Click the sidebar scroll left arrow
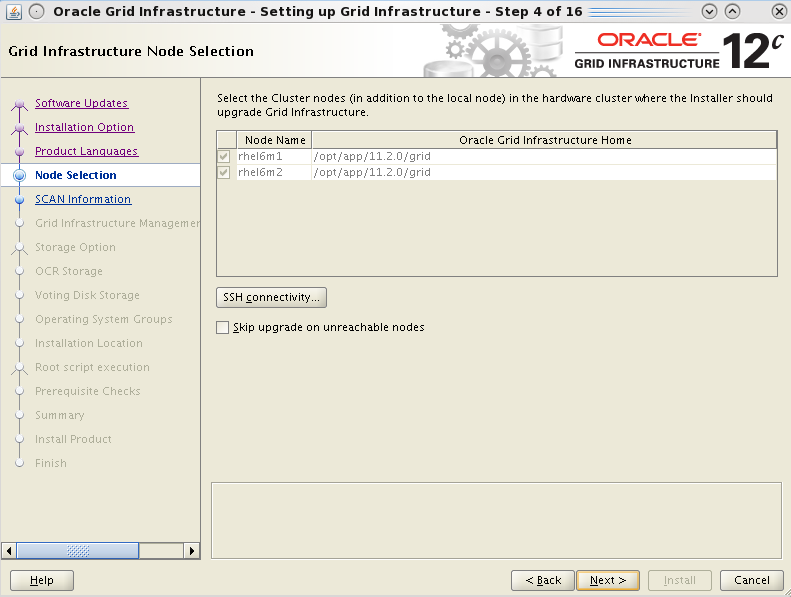The image size is (791, 597). 9,551
